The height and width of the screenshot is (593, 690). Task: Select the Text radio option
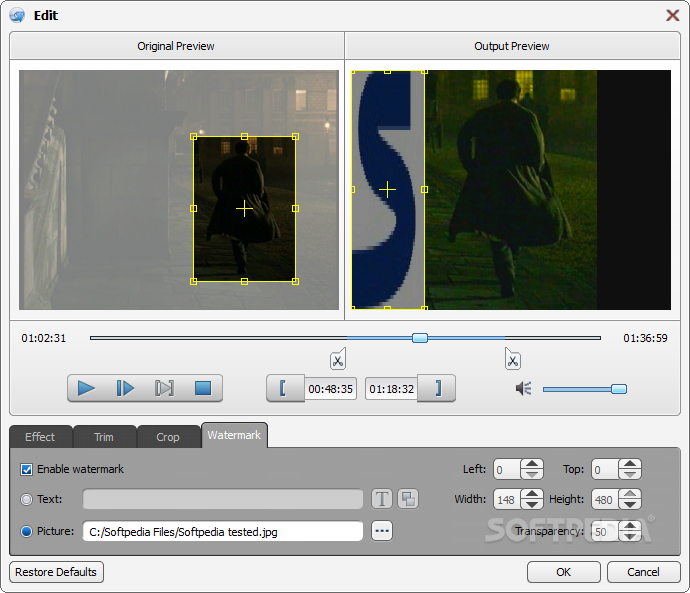(x=26, y=499)
